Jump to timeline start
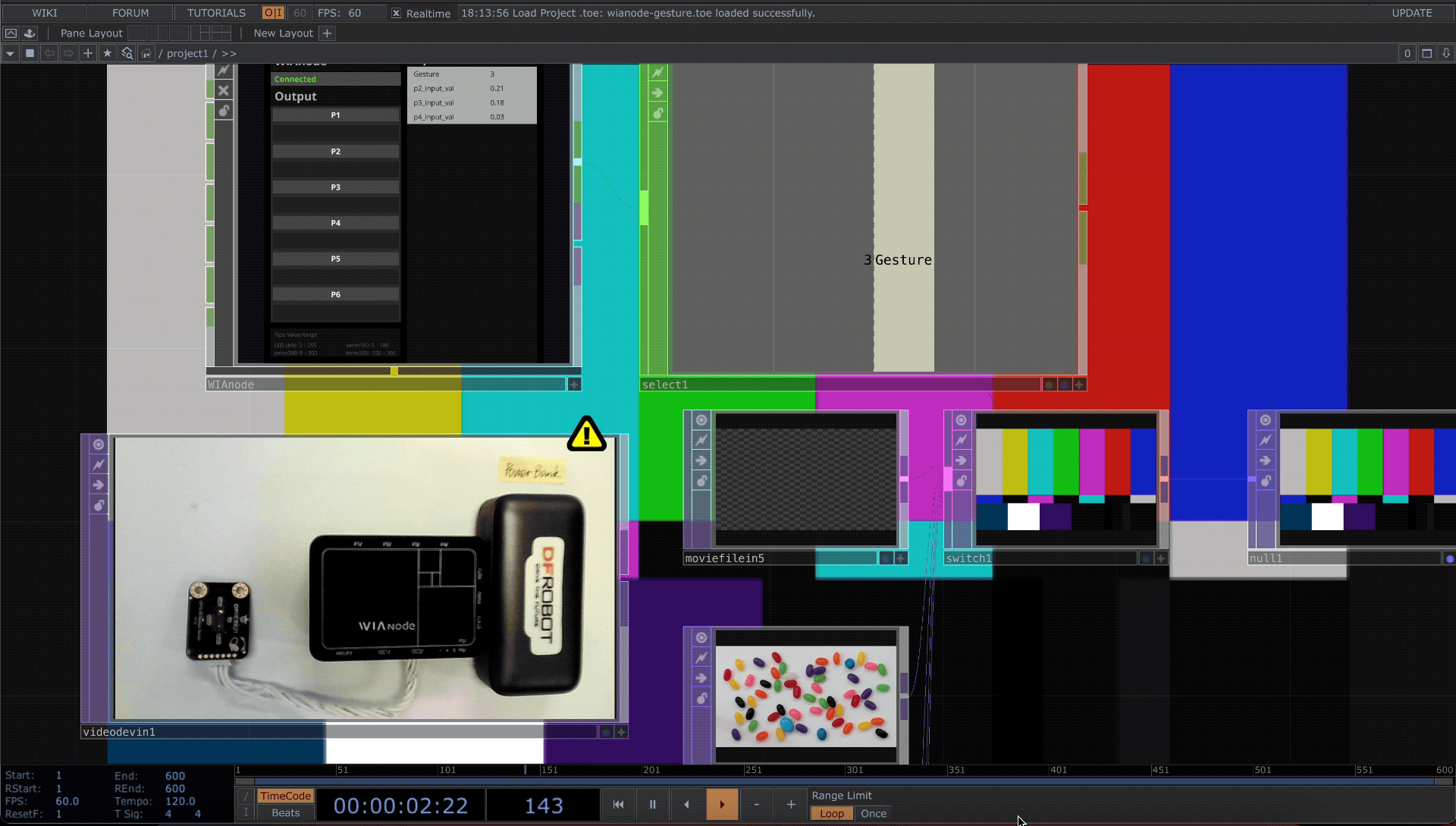Viewport: 1456px width, 826px height. [618, 805]
